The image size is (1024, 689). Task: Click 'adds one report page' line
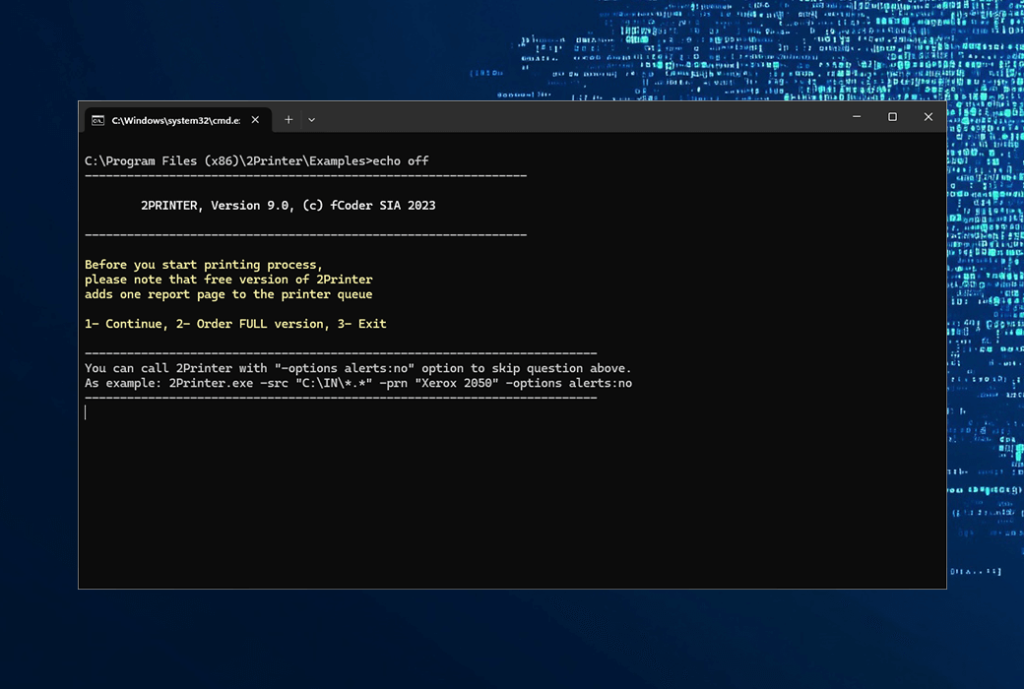[x=229, y=295]
